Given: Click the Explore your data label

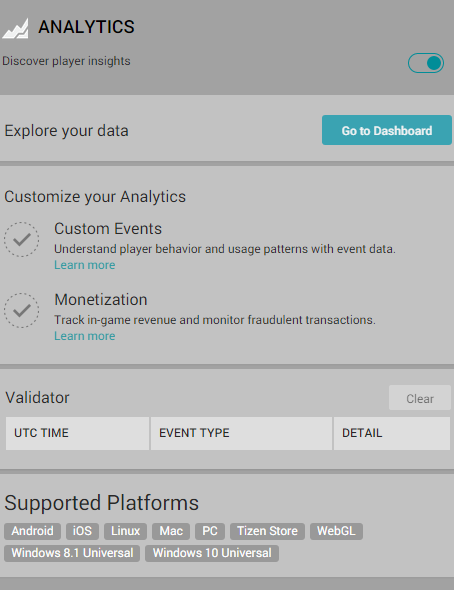Looking at the screenshot, I should coord(67,131).
